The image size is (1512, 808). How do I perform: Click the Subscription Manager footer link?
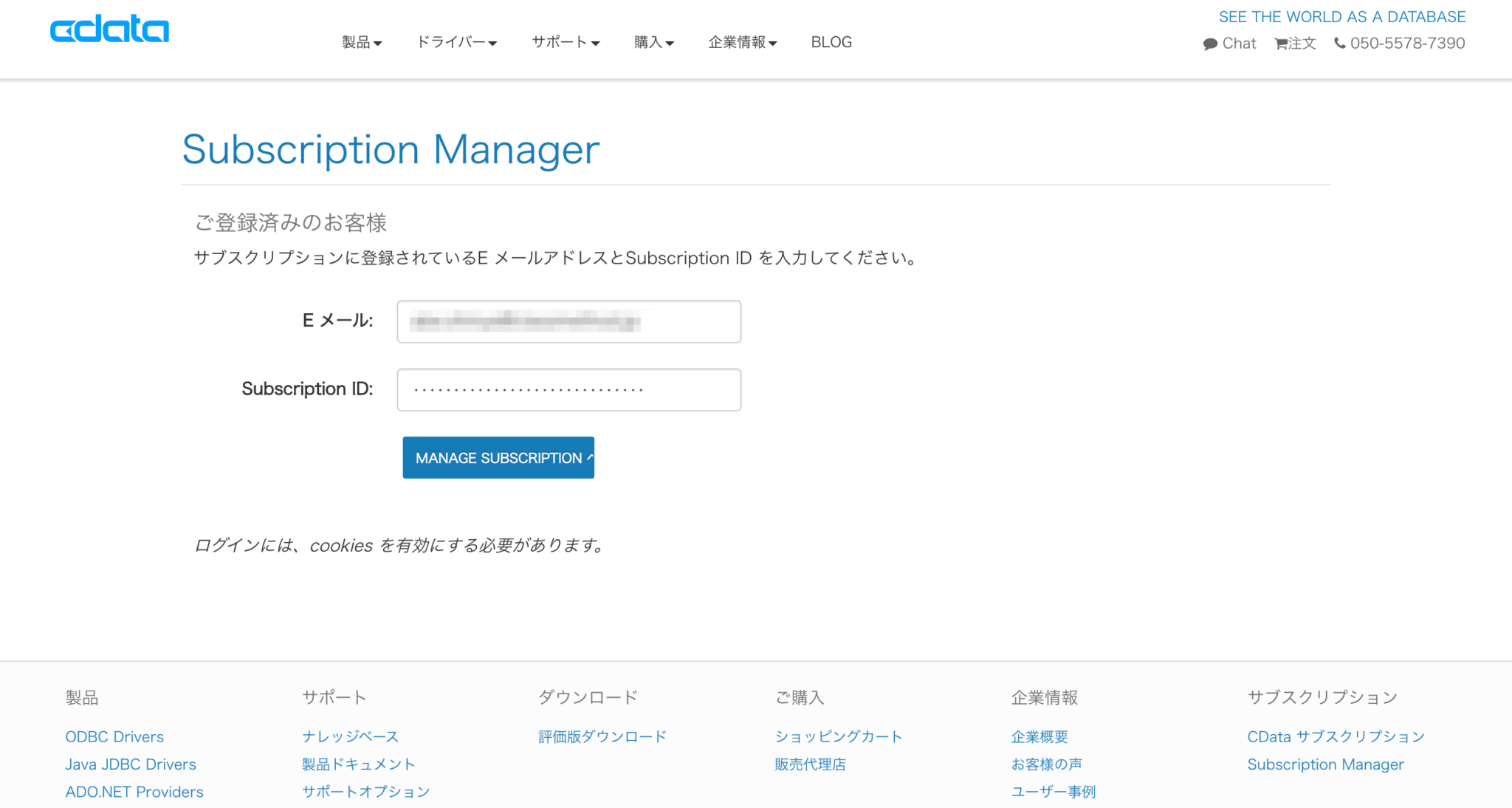[x=1325, y=764]
